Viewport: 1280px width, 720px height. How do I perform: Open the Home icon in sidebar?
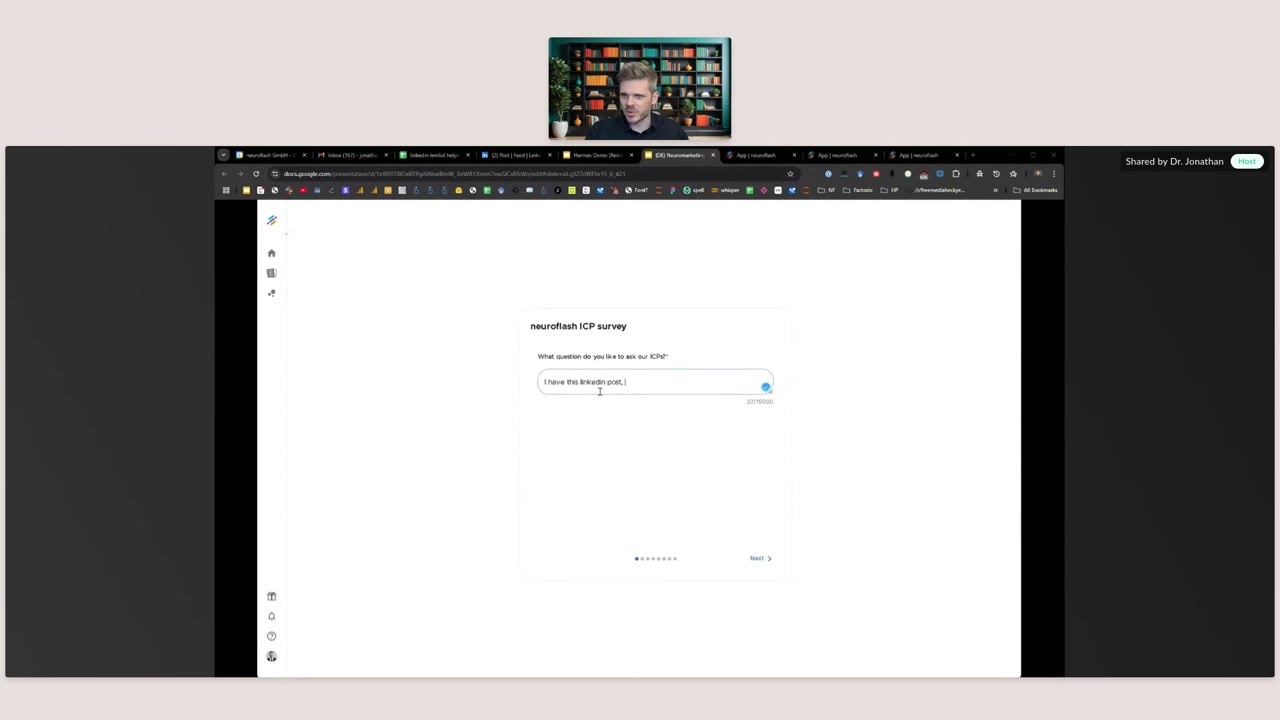coord(271,253)
